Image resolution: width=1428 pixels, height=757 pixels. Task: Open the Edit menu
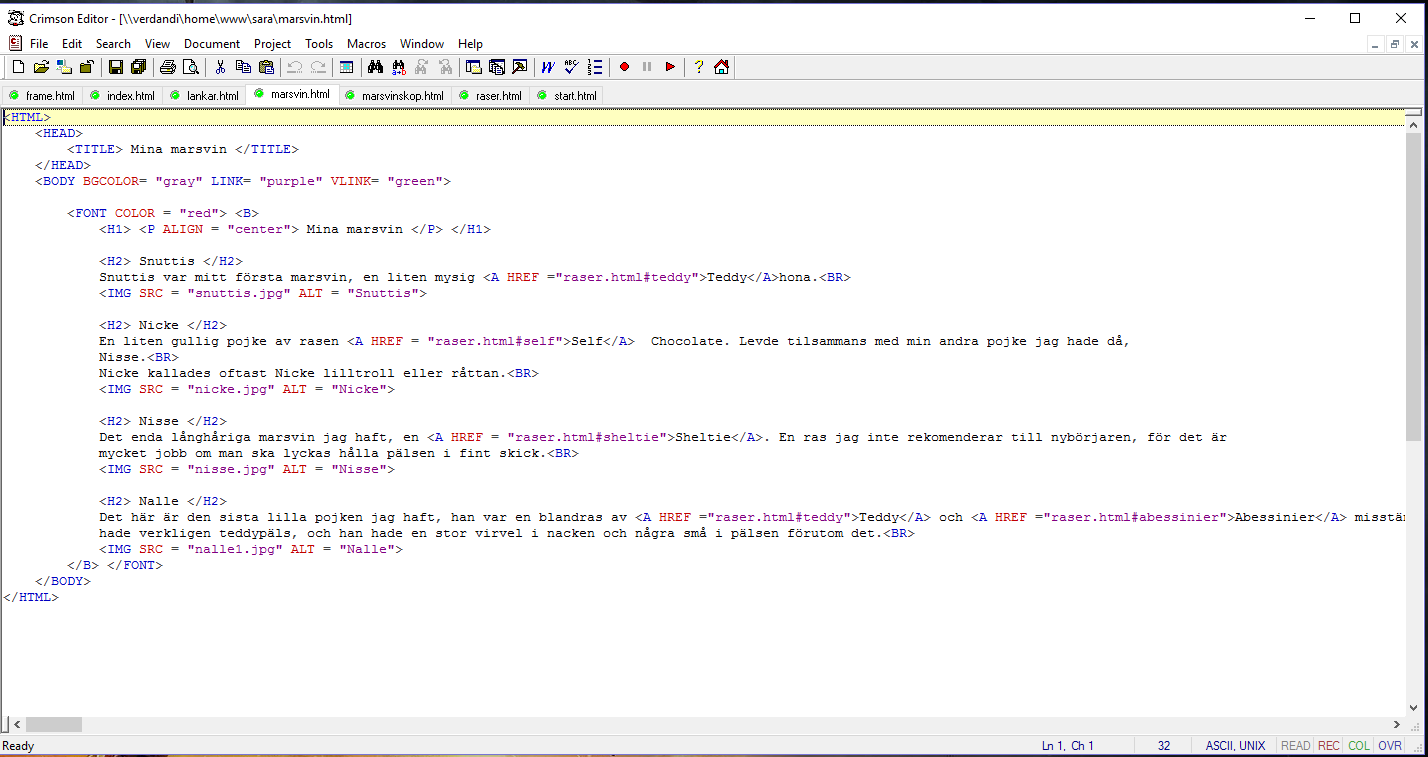tap(72, 44)
